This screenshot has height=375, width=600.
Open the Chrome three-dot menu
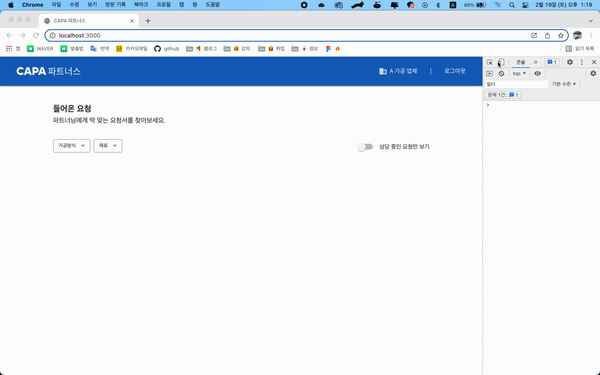pyautogui.click(x=591, y=35)
